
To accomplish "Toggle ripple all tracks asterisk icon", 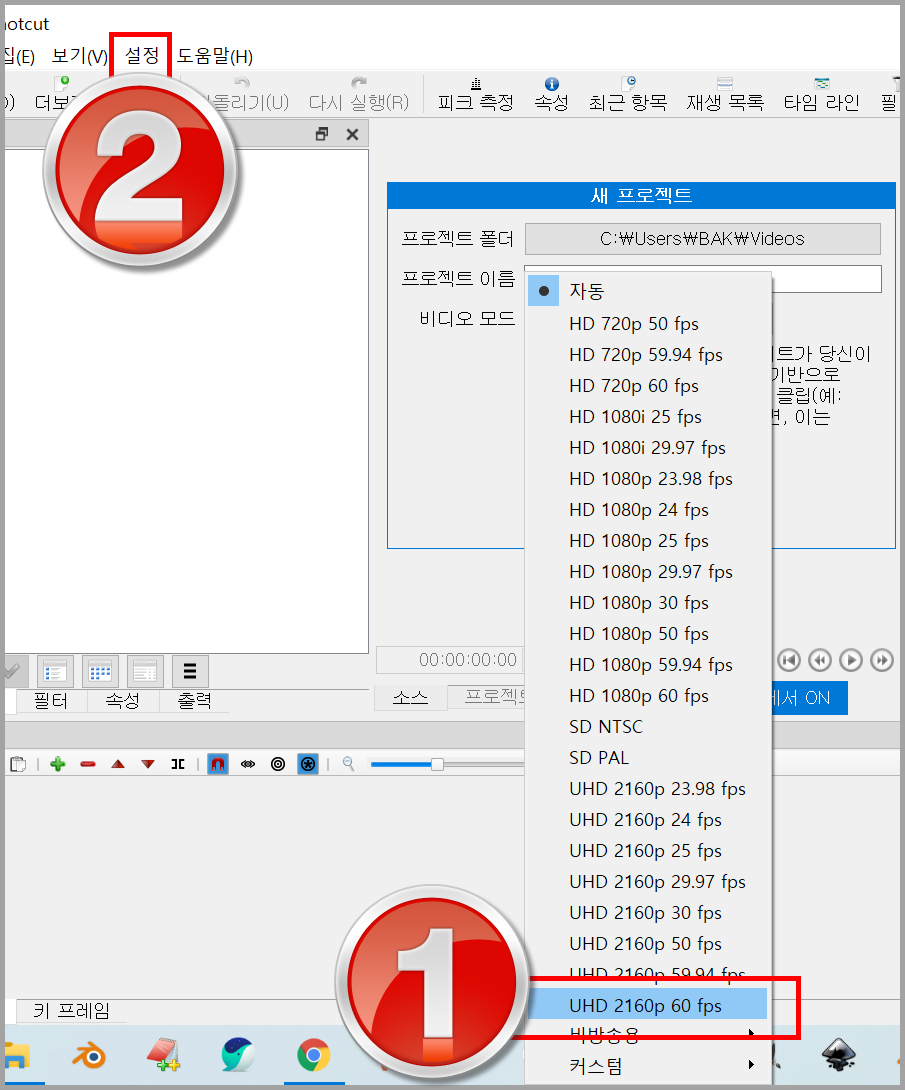I will 307,764.
